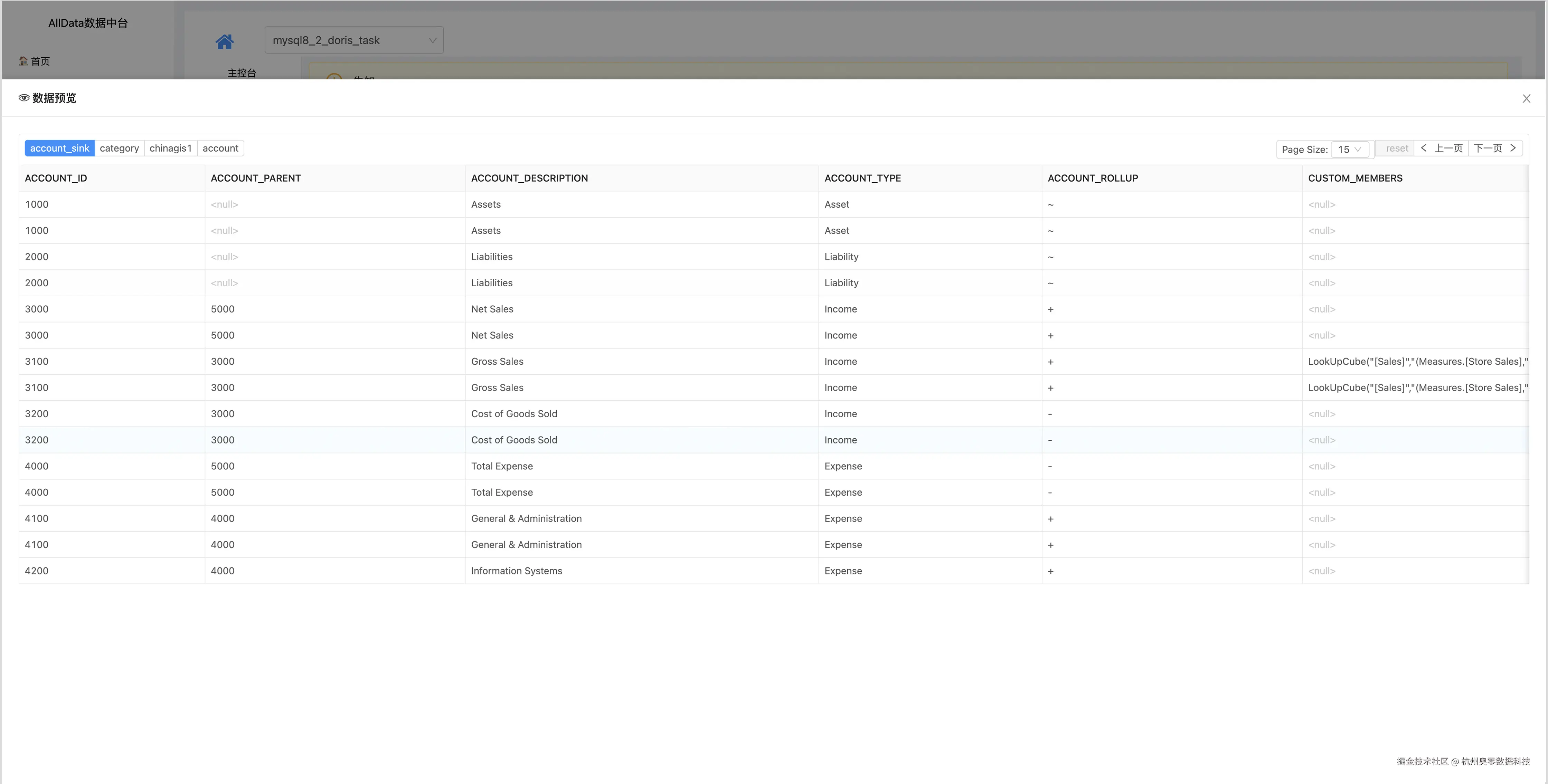Screen dimensions: 1548x784
Task: Go to previous page with 上一页
Action: click(x=1448, y=149)
